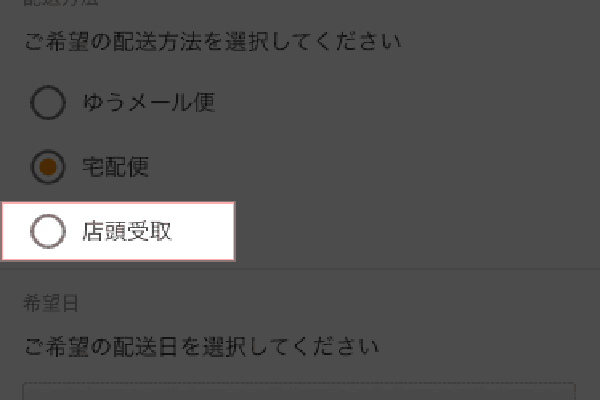The width and height of the screenshot is (600, 400).
Task: Click the 店頭受取 label text
Action: [x=127, y=231]
